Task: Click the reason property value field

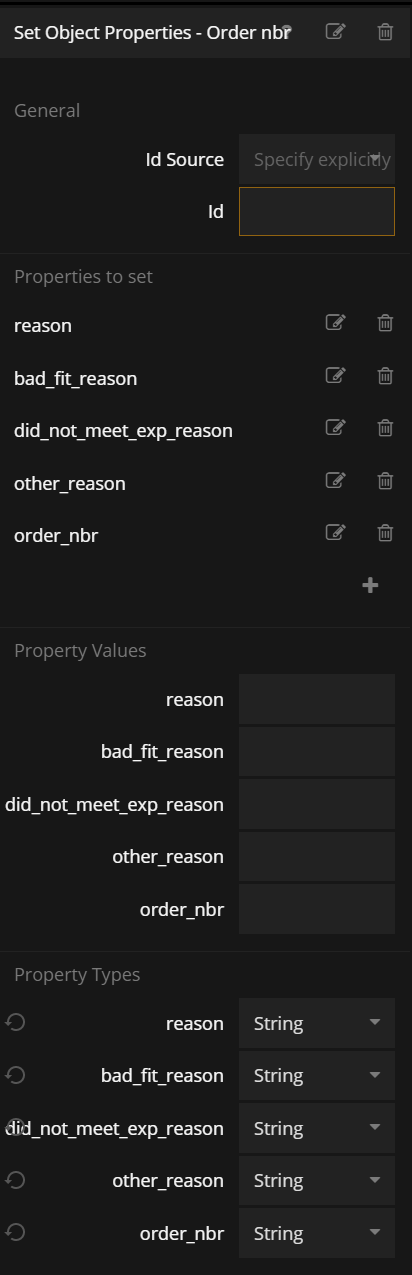Action: (x=317, y=699)
